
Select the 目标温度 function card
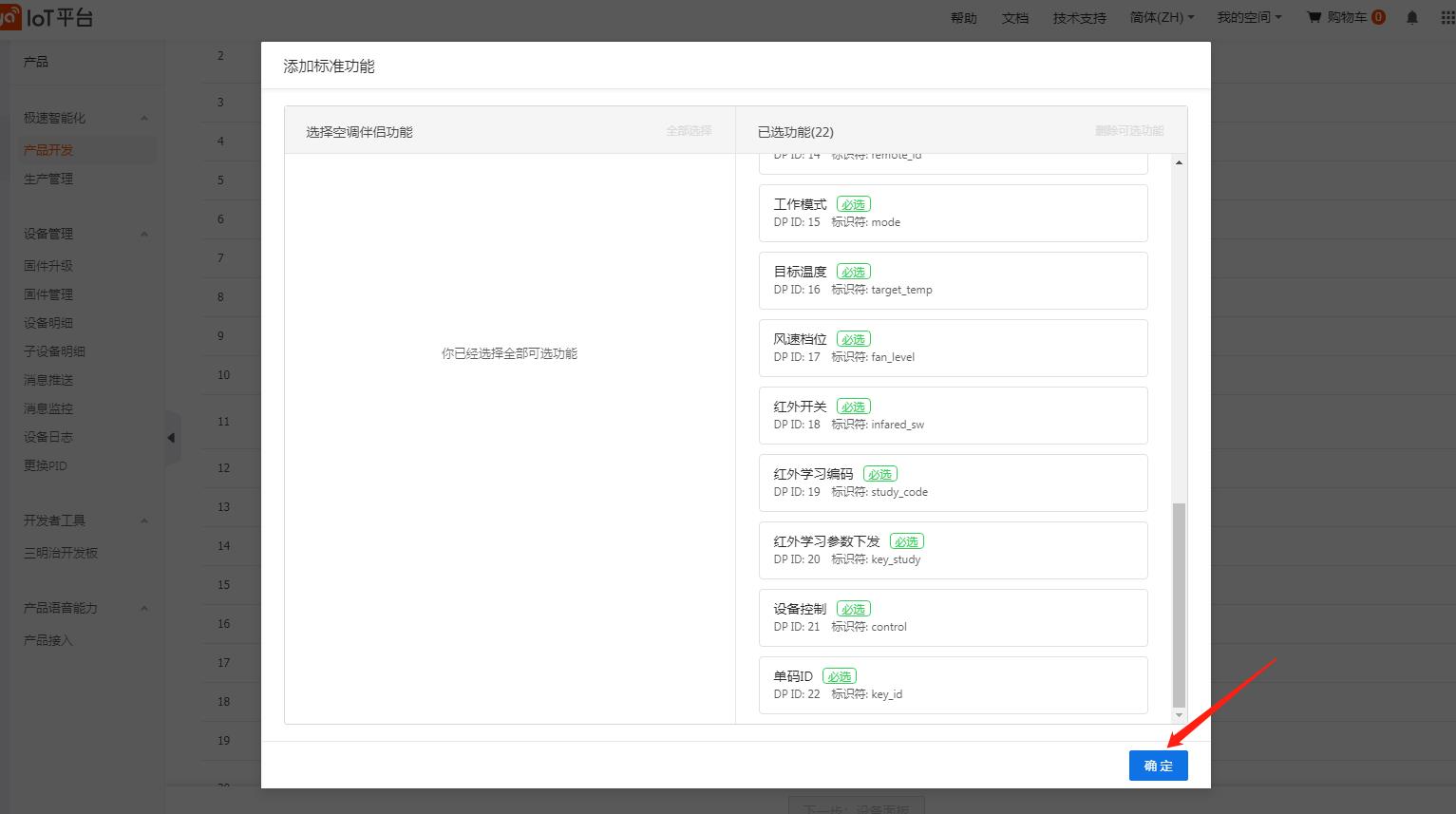tap(953, 280)
